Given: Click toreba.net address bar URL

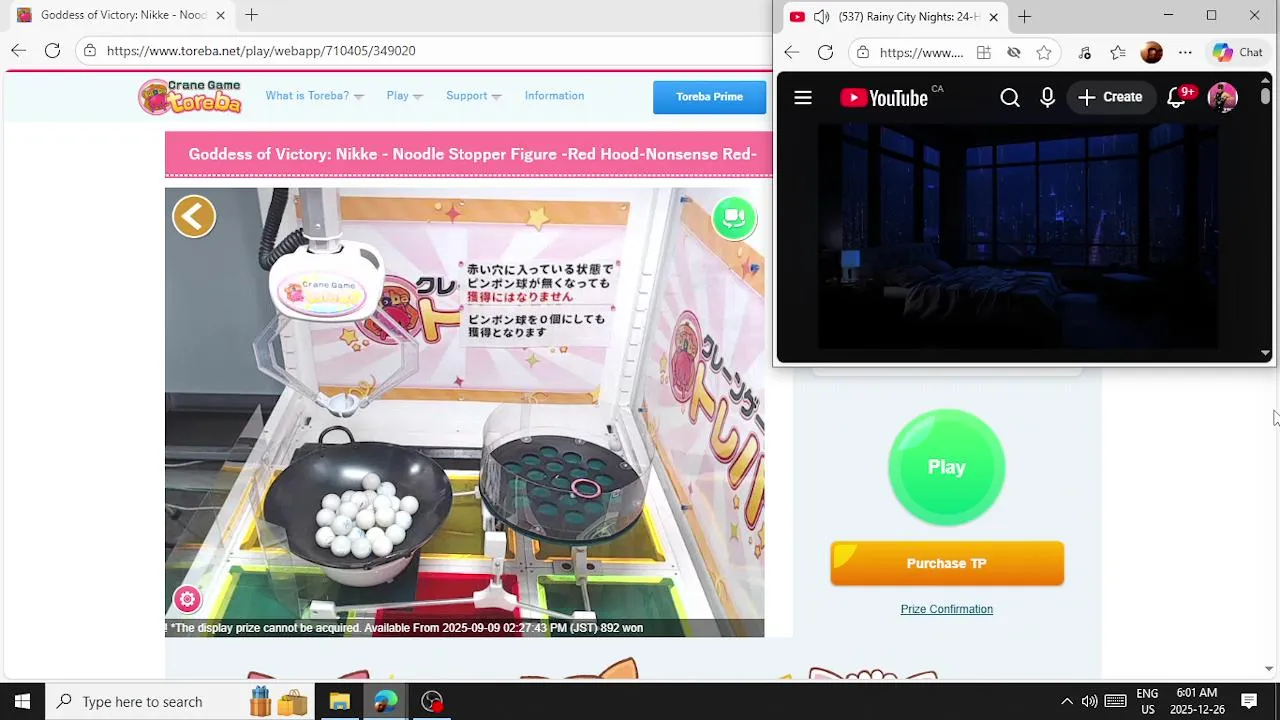Looking at the screenshot, I should coord(260,50).
